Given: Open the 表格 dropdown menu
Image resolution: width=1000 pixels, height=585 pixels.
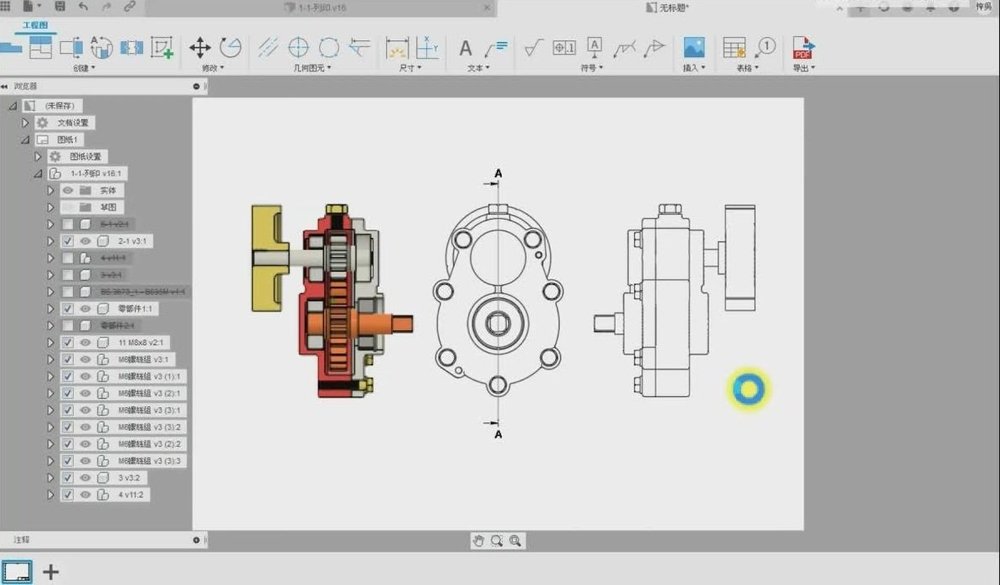Looking at the screenshot, I should pyautogui.click(x=747, y=68).
